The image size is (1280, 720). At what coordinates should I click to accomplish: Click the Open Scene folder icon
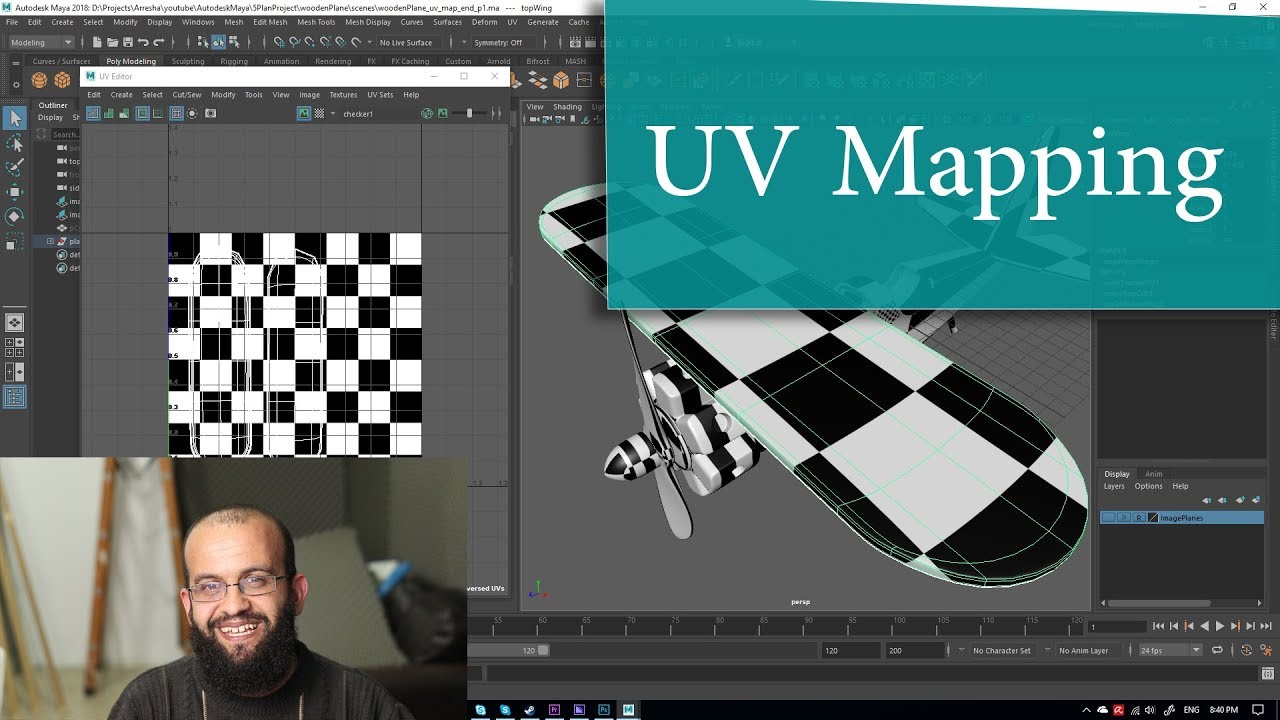pos(112,42)
